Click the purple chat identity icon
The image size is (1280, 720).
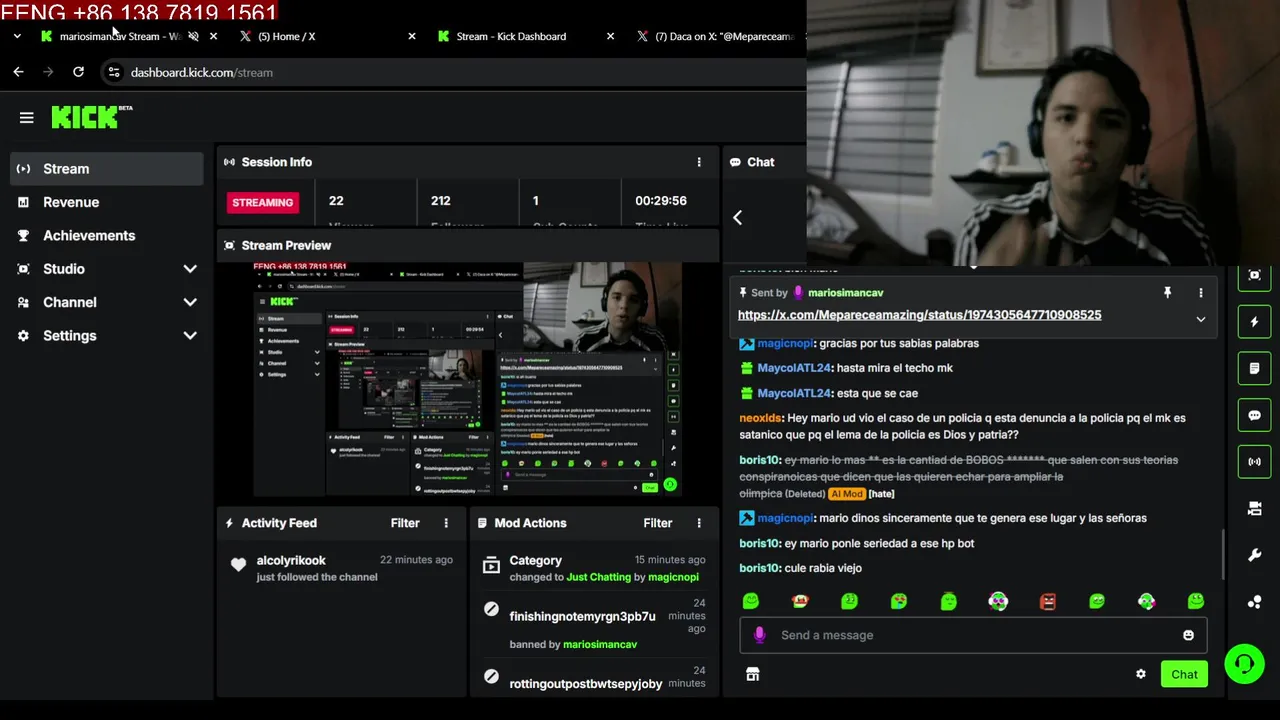[x=760, y=635]
